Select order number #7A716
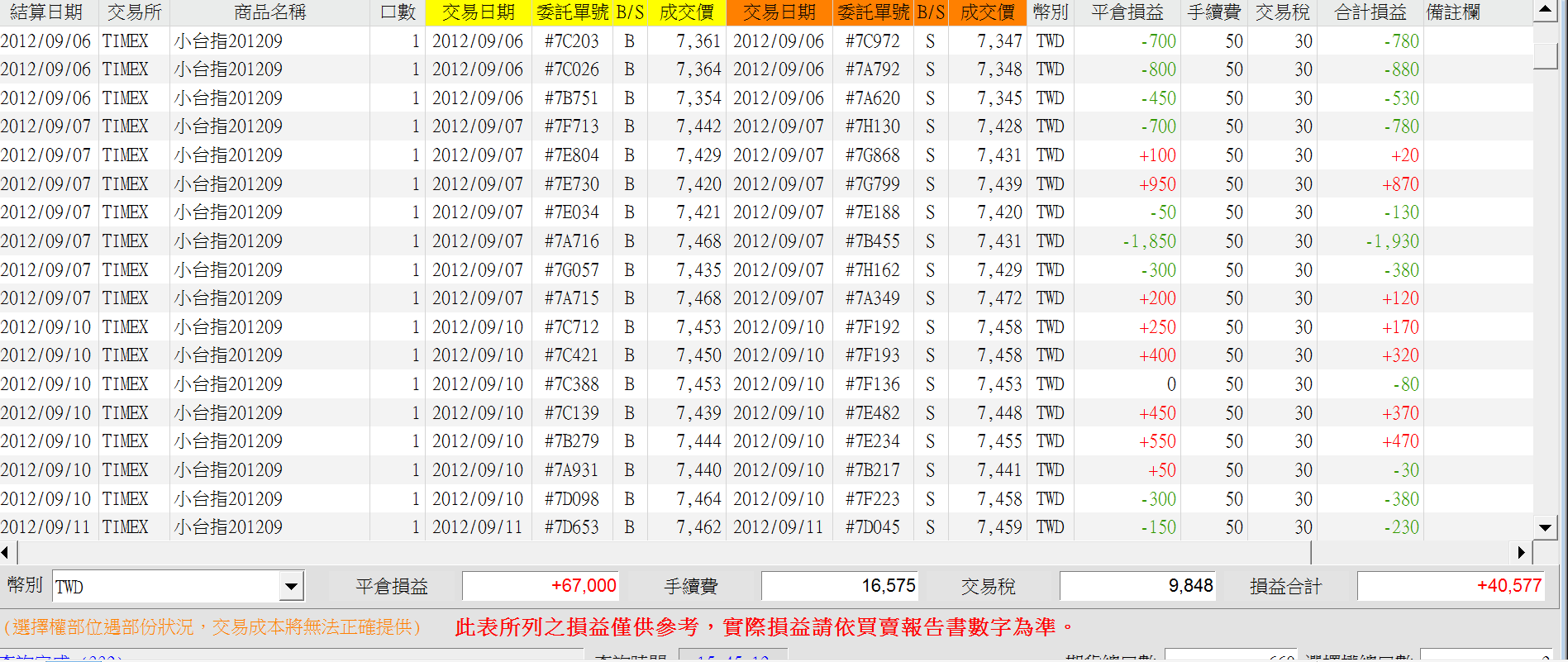 point(571,241)
